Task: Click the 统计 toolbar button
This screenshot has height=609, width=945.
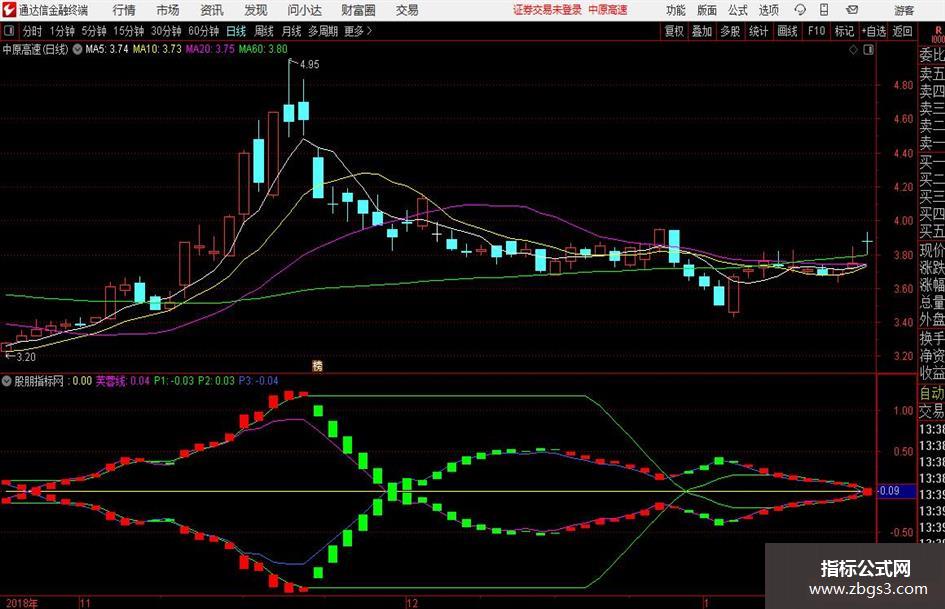Action: coord(758,31)
